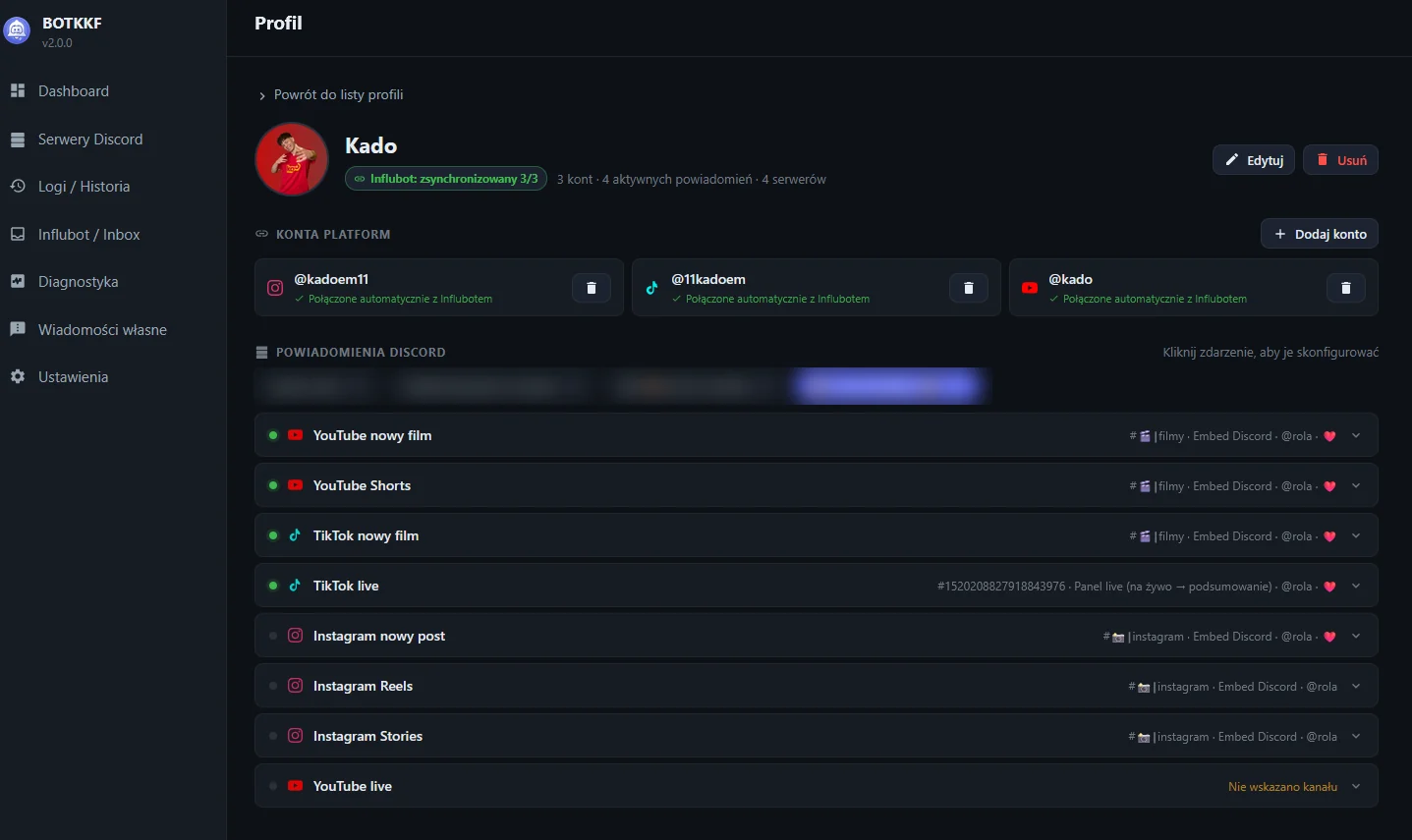
Task: Click trash icon on @kado YouTube account
Action: tap(1346, 288)
